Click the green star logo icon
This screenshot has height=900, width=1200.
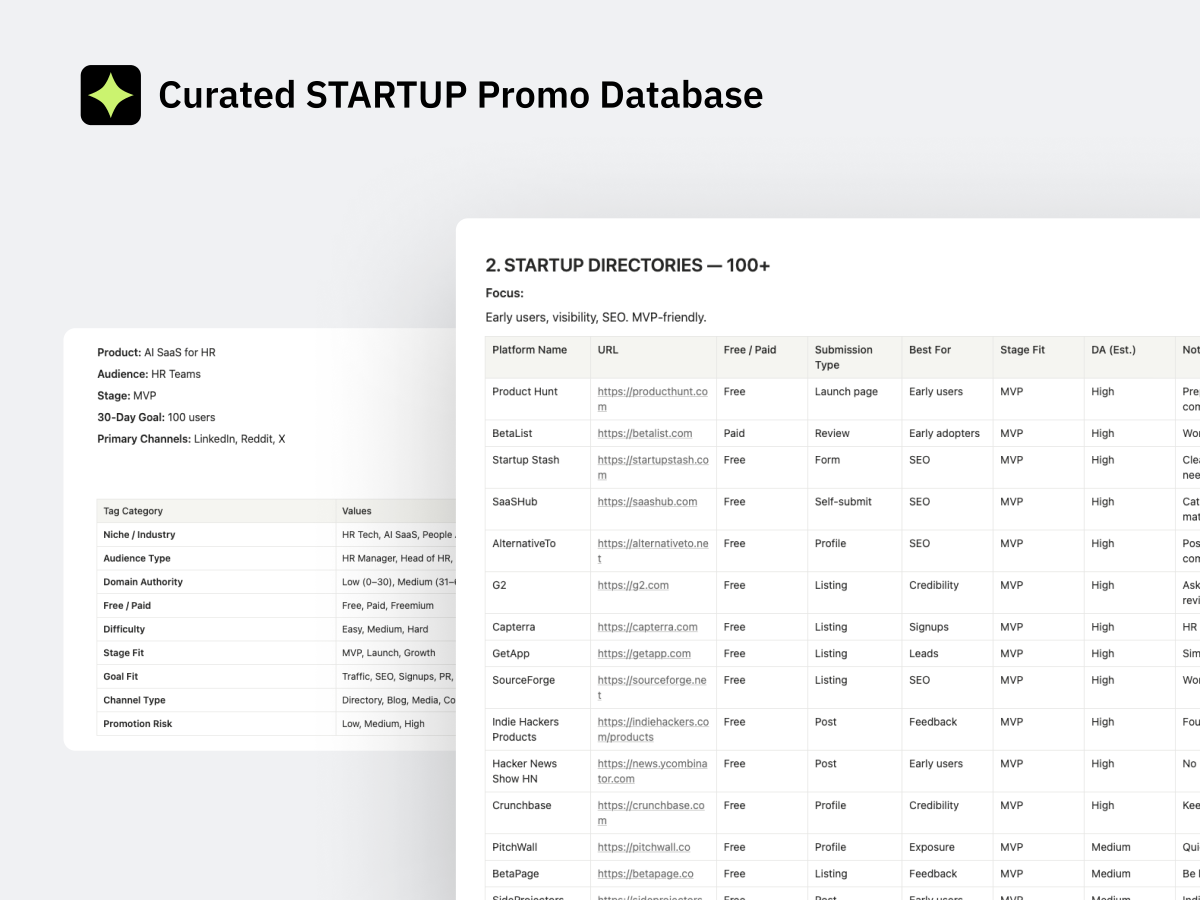[111, 95]
